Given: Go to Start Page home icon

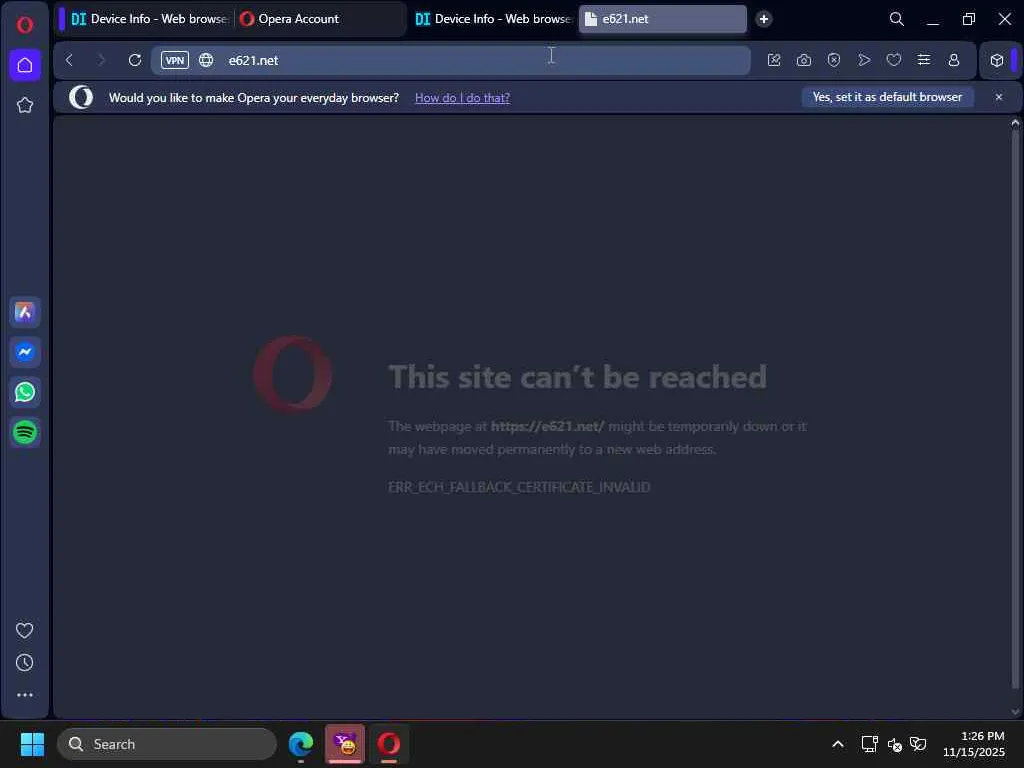Looking at the screenshot, I should pyautogui.click(x=25, y=65).
